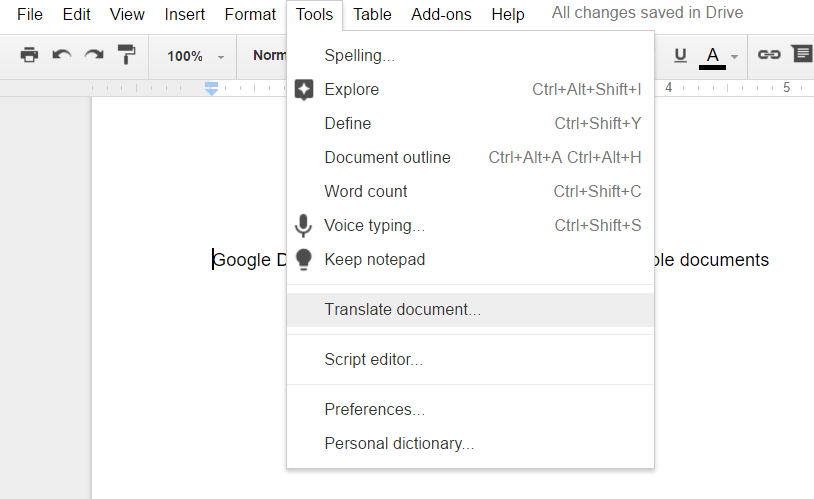Close the open Tools menu
The height and width of the screenshot is (499, 814).
pyautogui.click(x=314, y=15)
